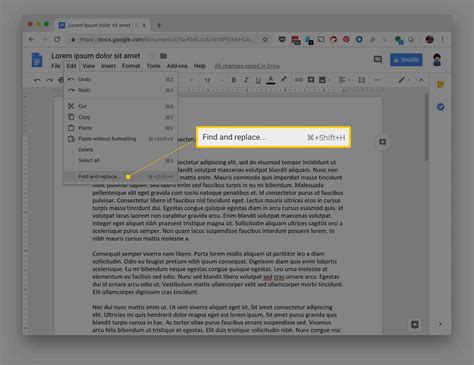Viewport: 474px width, 365px height.
Task: Choose Find and replace in Edit menu
Action: [120, 177]
